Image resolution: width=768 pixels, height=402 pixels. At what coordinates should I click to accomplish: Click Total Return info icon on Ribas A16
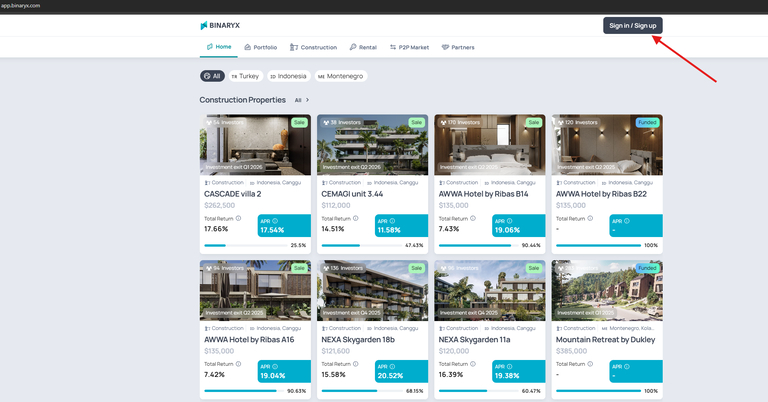coord(238,364)
